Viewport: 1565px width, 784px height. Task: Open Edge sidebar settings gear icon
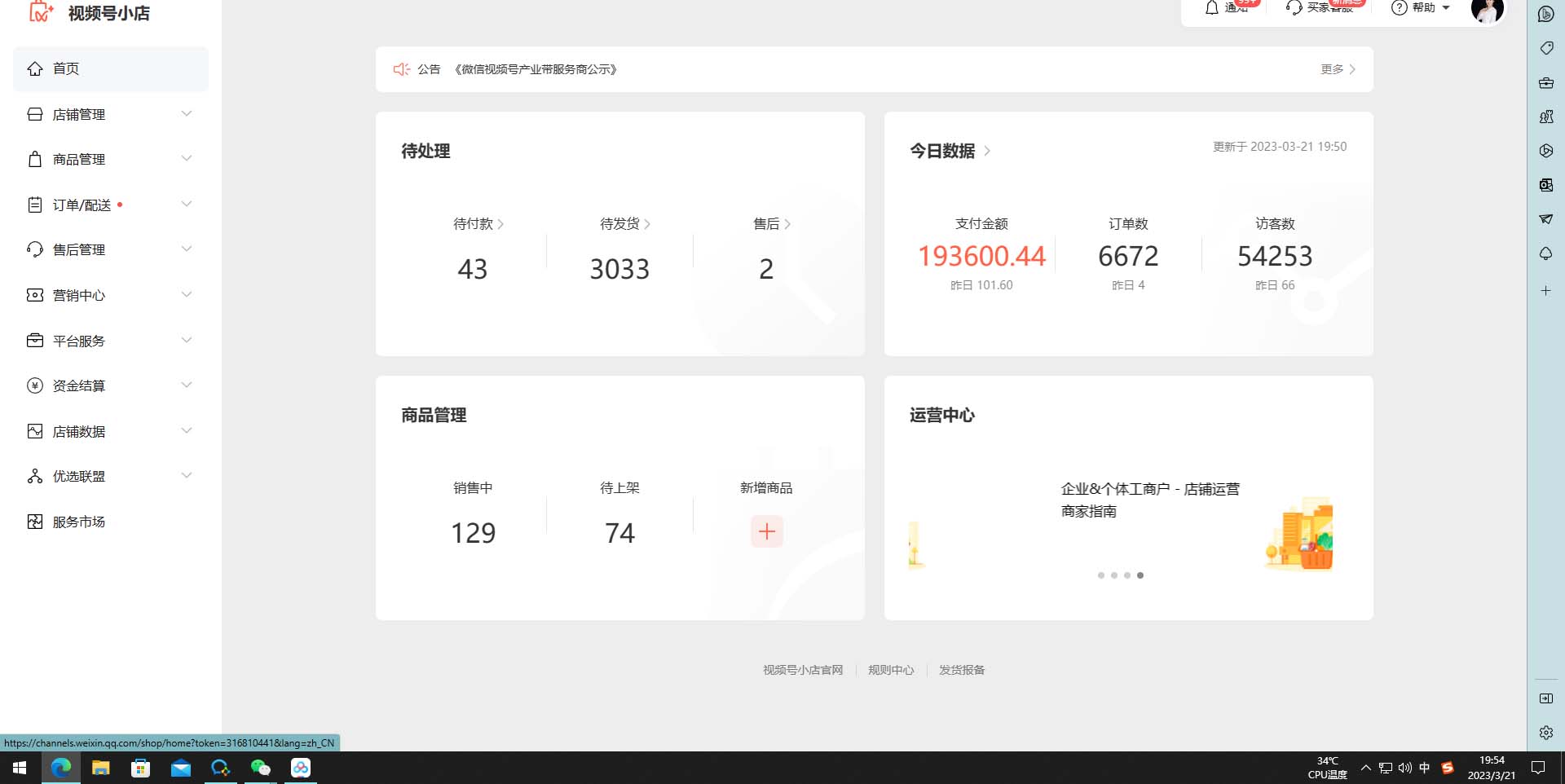pyautogui.click(x=1545, y=732)
